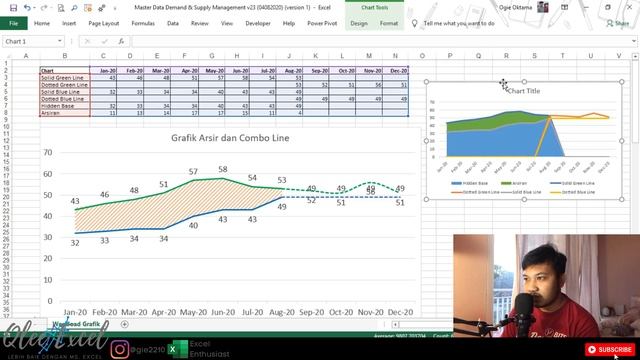
Task: Click the Grafik Arsir dan Combo Line title
Action: point(230,138)
